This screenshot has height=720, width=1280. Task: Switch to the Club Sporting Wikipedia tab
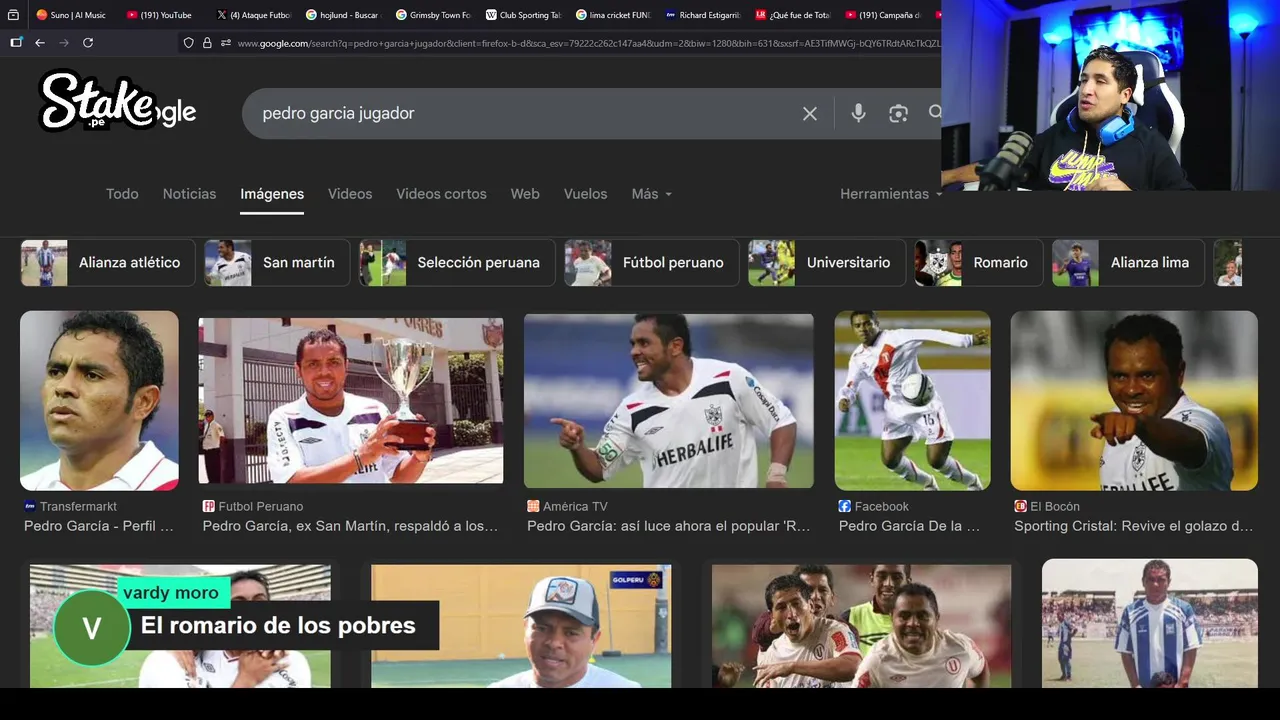coord(522,15)
